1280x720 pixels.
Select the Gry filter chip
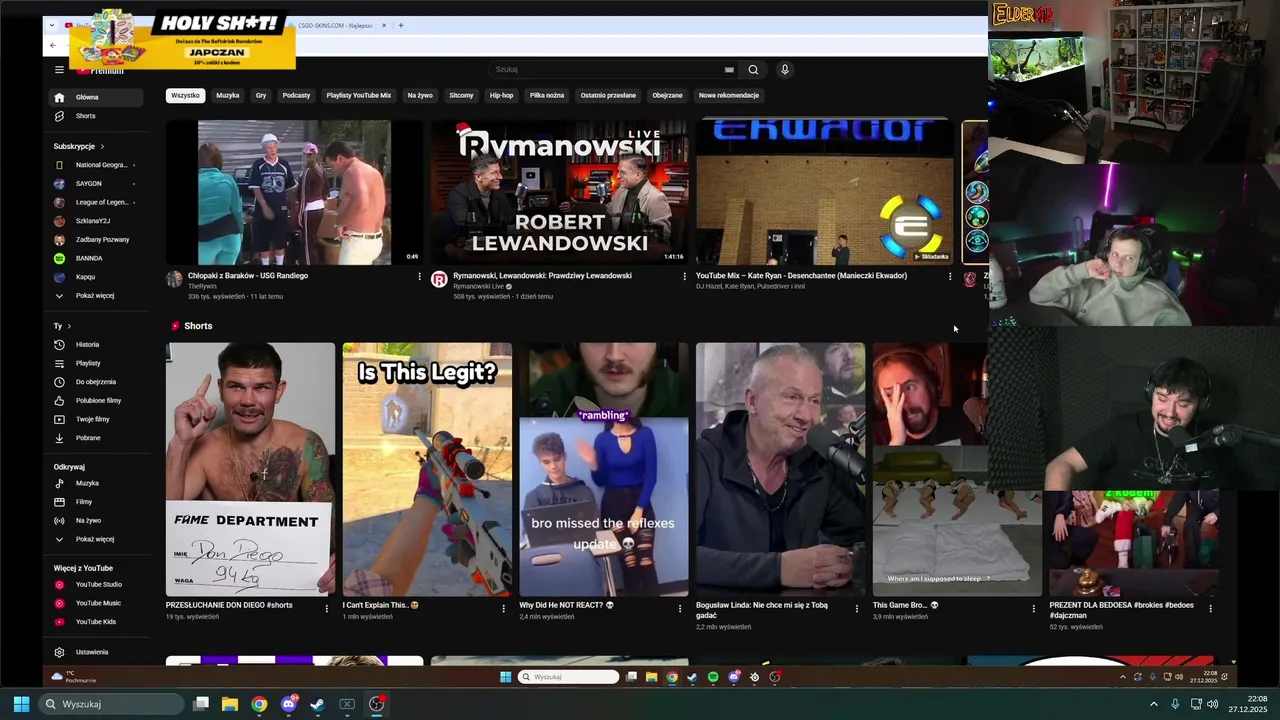(x=261, y=96)
